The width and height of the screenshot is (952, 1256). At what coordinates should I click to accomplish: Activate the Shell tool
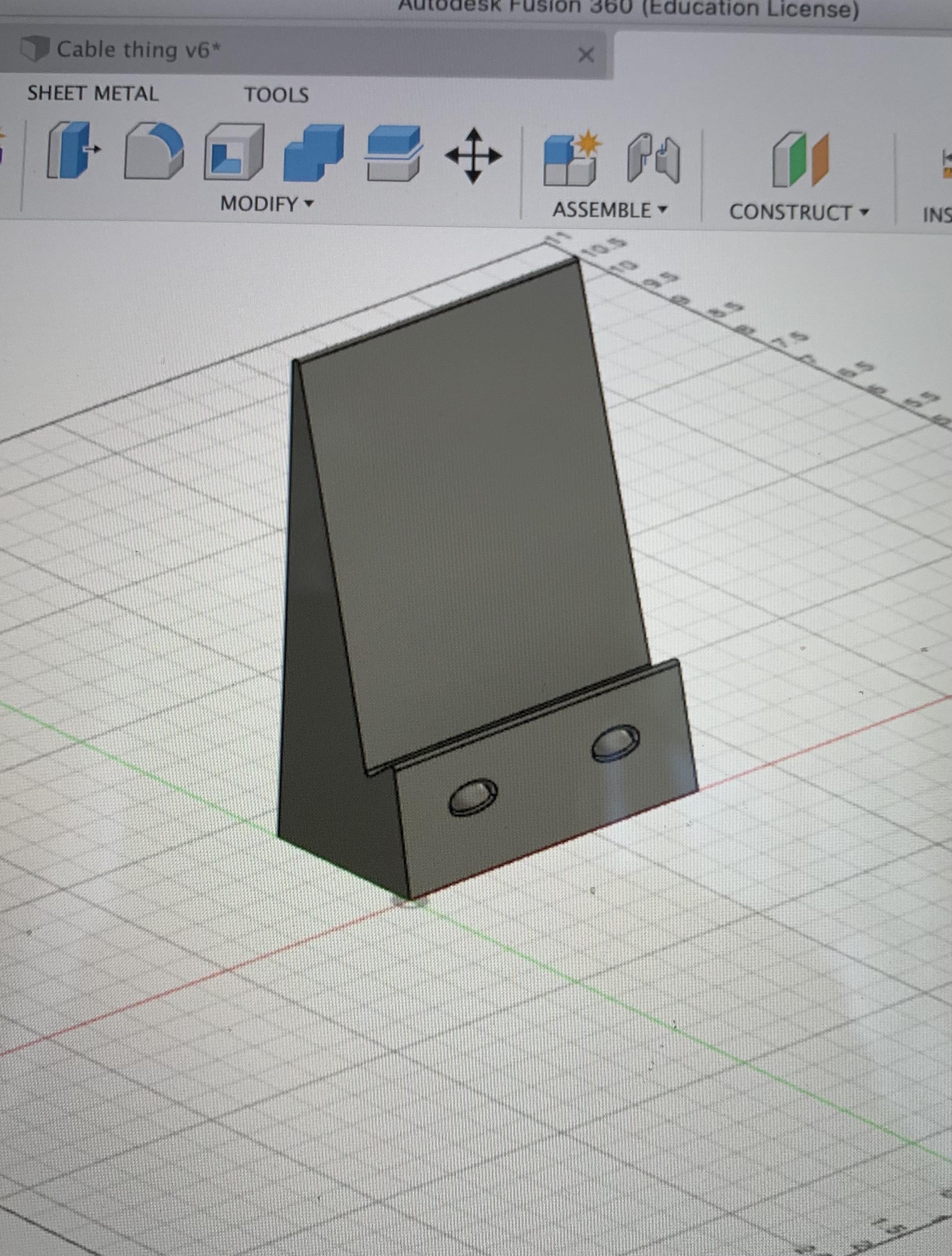(234, 152)
